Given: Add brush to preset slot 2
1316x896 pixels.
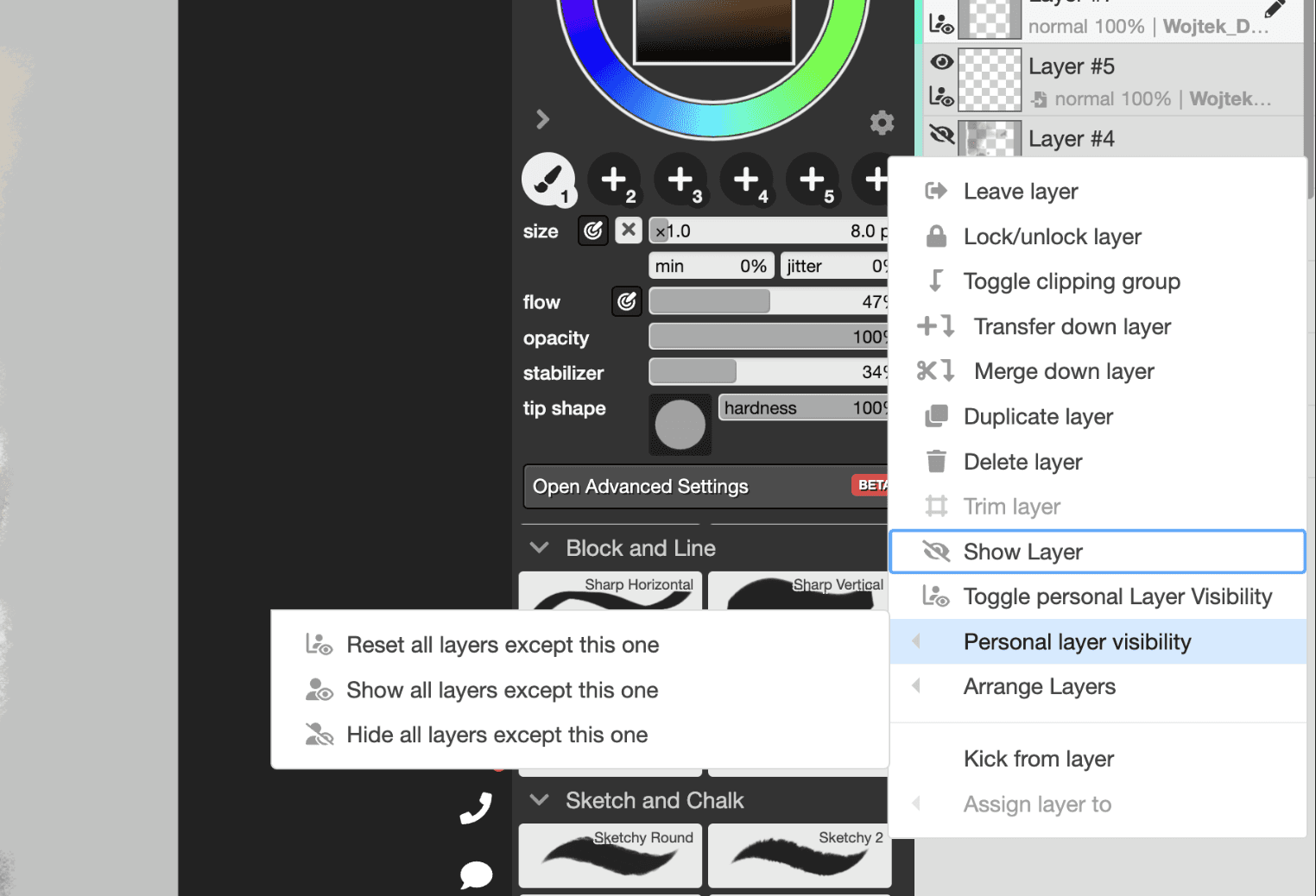Looking at the screenshot, I should (614, 180).
